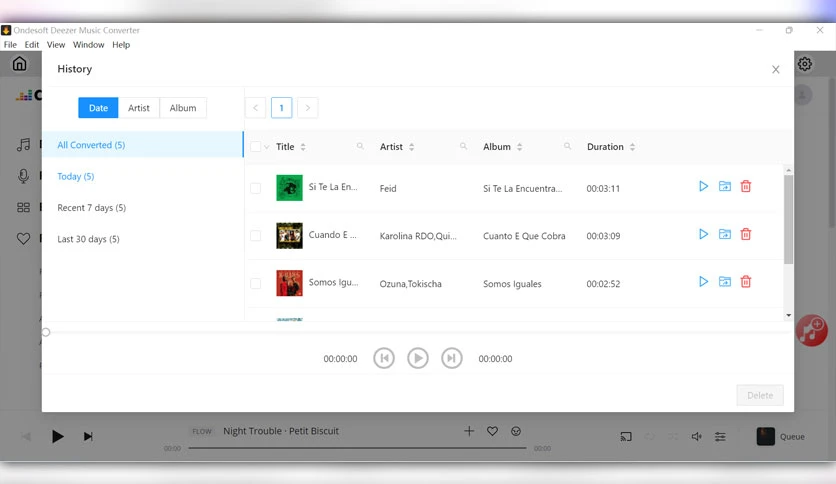Sort by the Duration column arrows
The image size is (836, 484).
point(632,147)
